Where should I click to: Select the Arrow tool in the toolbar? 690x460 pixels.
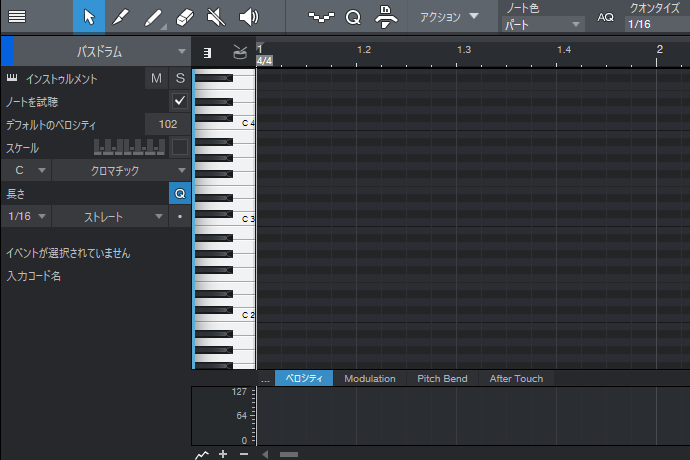tap(88, 16)
